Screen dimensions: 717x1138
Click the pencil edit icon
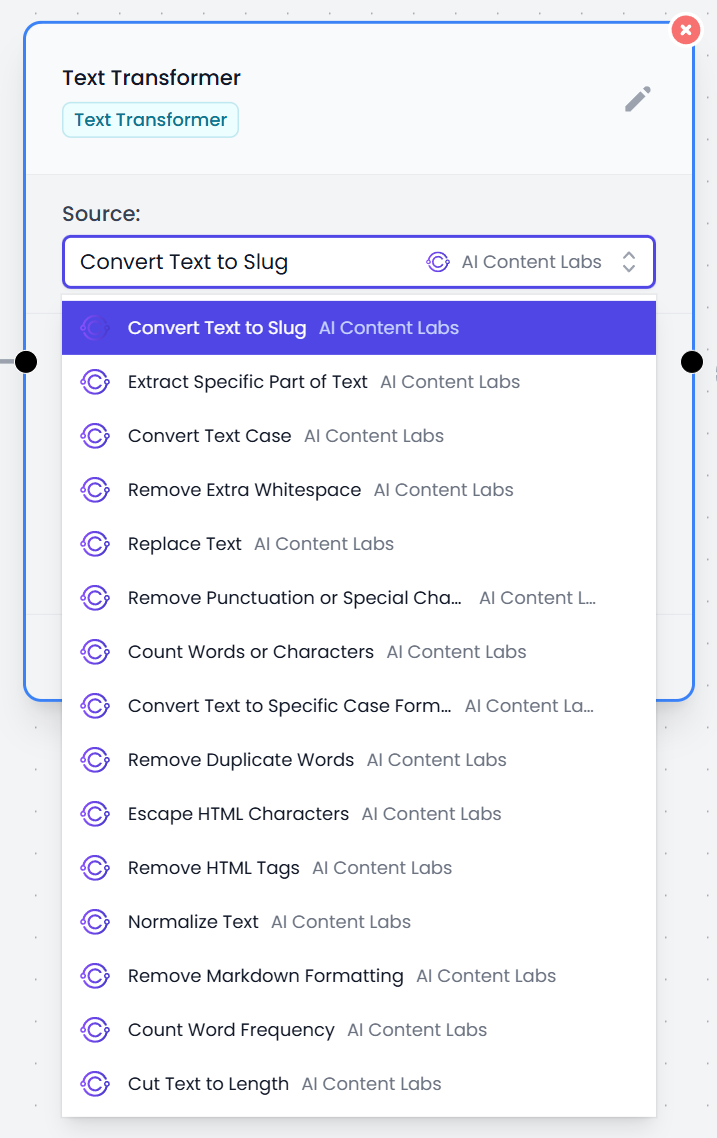[638, 99]
